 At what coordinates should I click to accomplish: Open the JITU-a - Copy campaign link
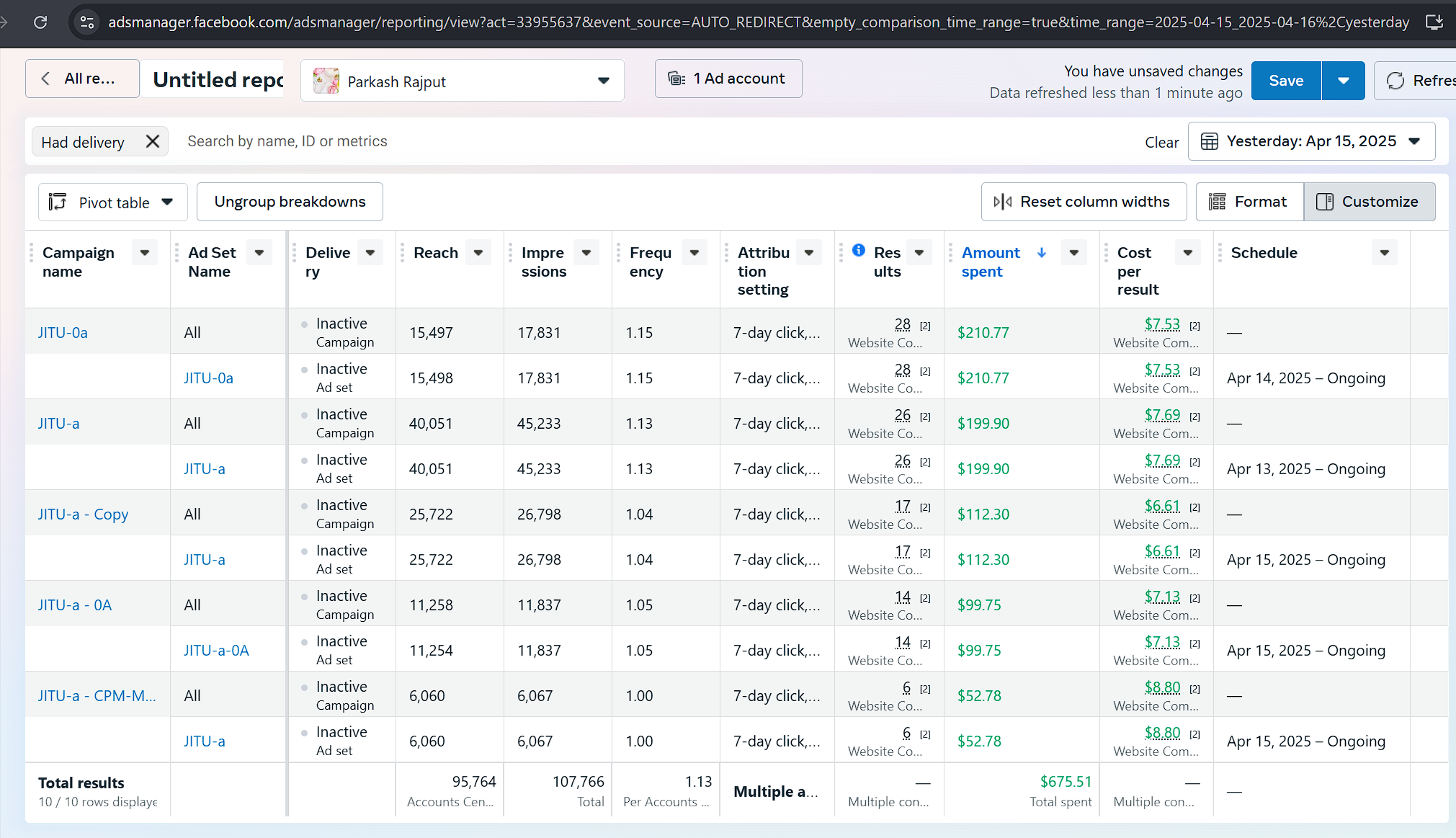83,514
